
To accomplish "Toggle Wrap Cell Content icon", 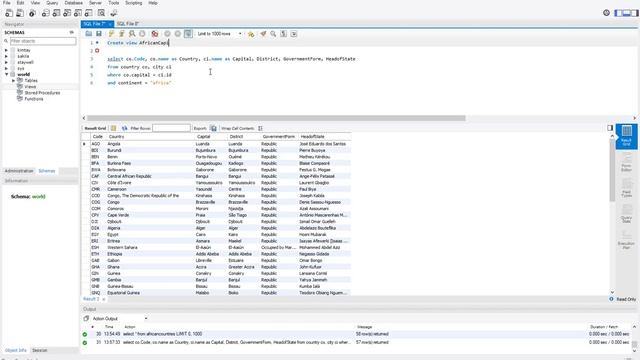I will [x=260, y=128].
